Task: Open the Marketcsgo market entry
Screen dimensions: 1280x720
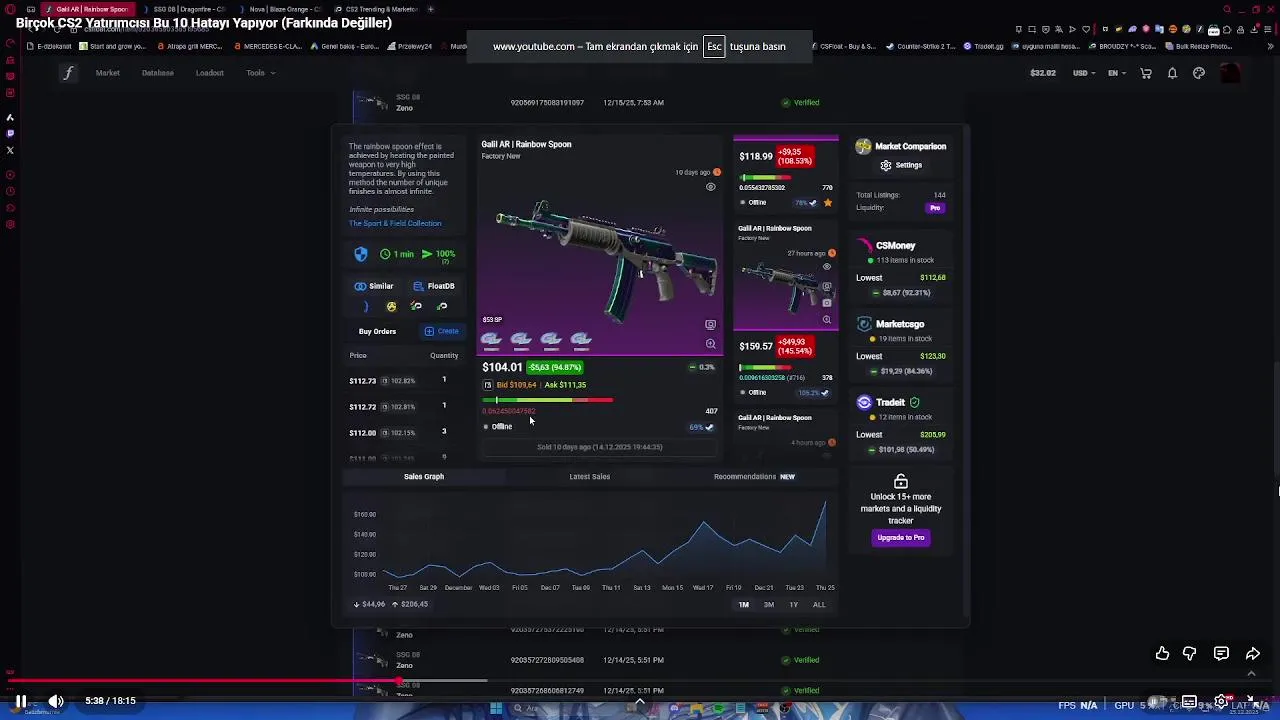Action: point(900,347)
